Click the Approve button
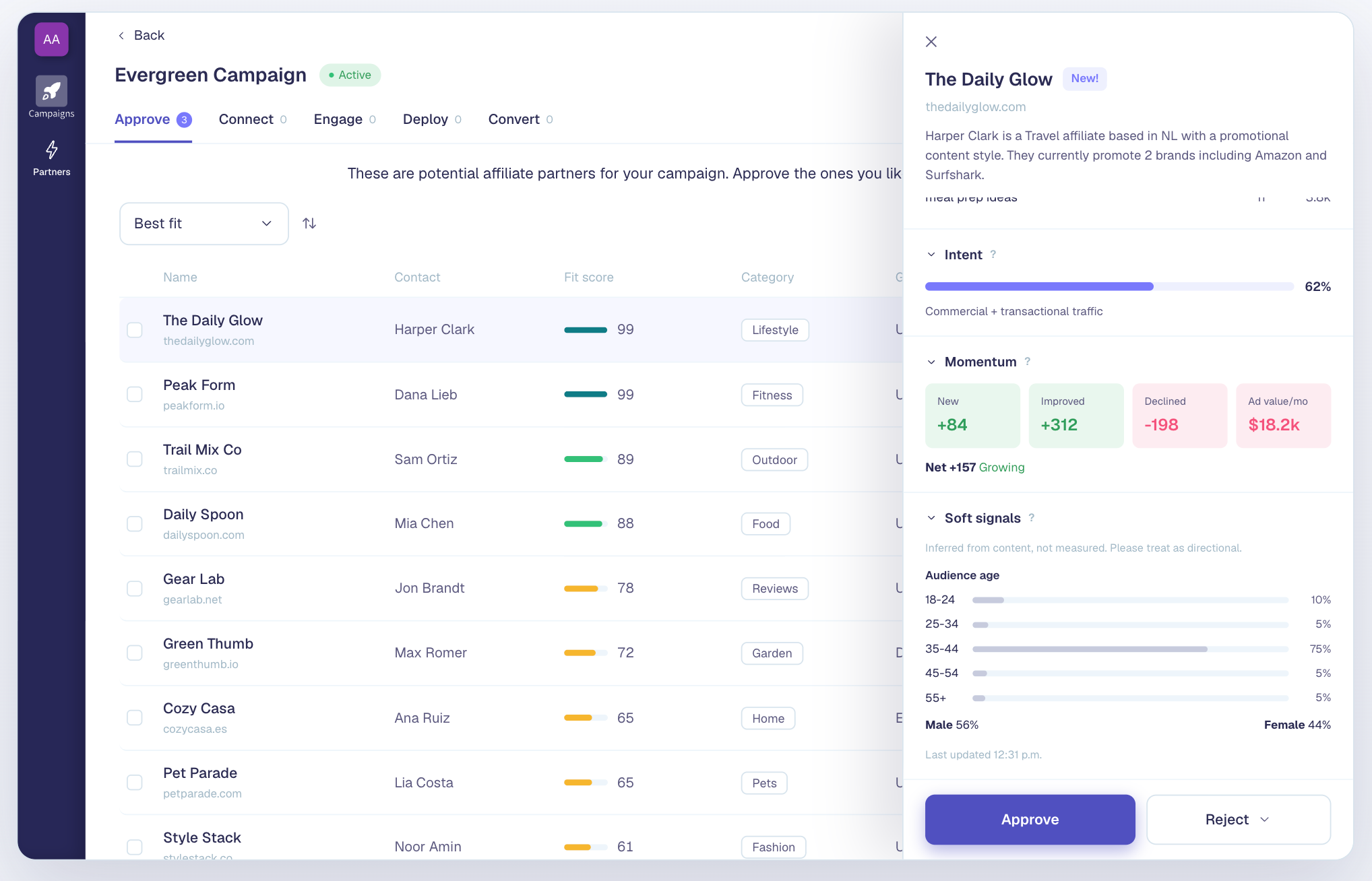1372x881 pixels. 1030,819
